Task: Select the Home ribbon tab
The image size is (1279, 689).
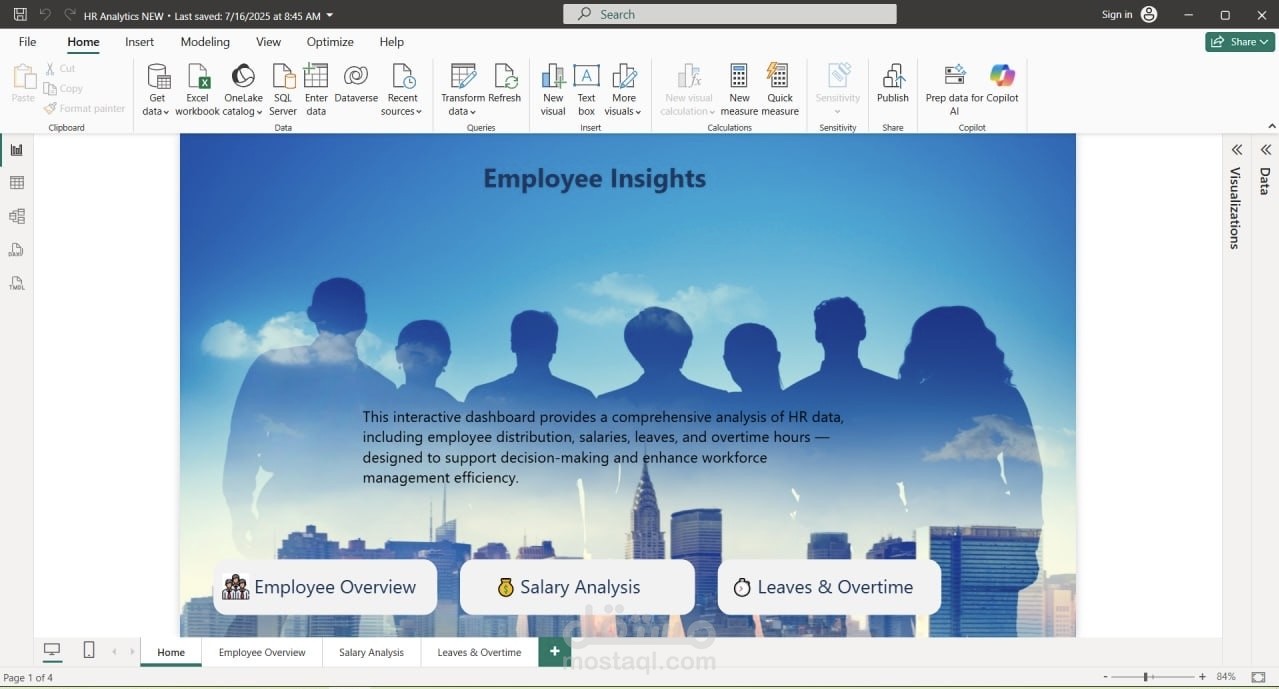Action: 83,42
